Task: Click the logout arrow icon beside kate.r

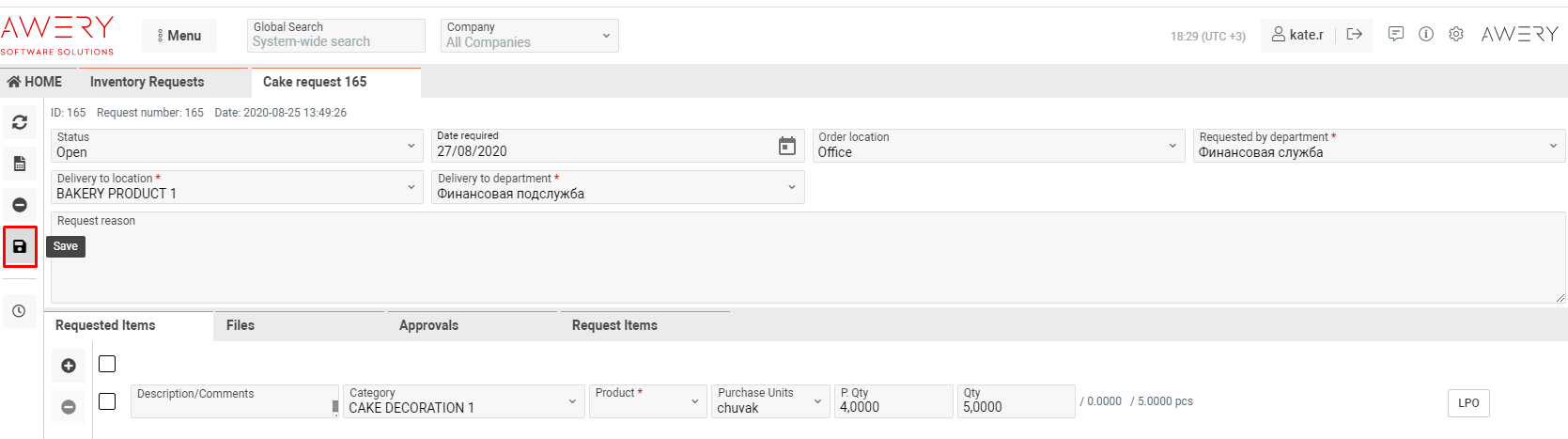Action: pos(1354,35)
